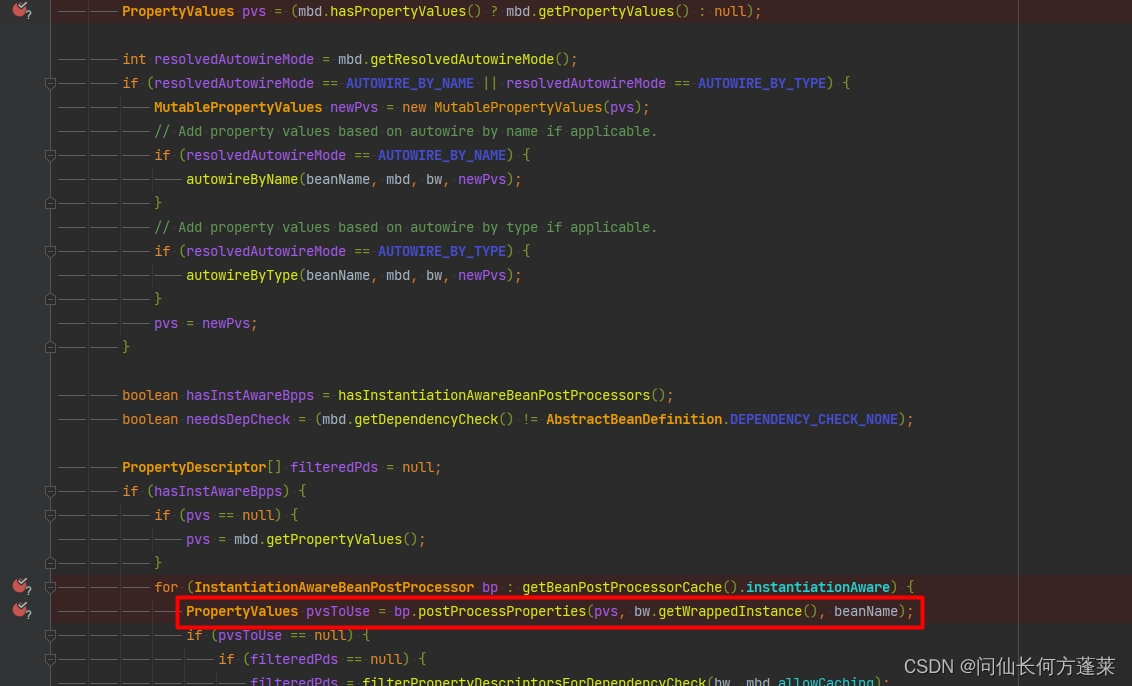This screenshot has height=686, width=1132.
Task: Click 'pvs = mbd.getPropertyValues();' statement
Action: 306,539
